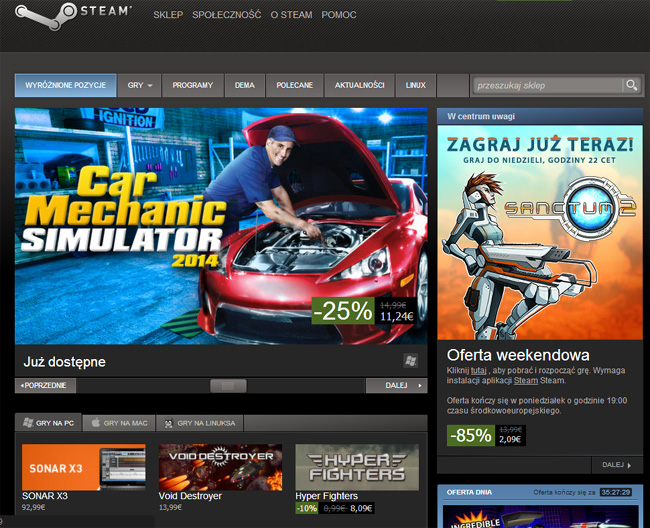Click the -85% weekend offer price badge
The image size is (650, 528).
[486, 435]
